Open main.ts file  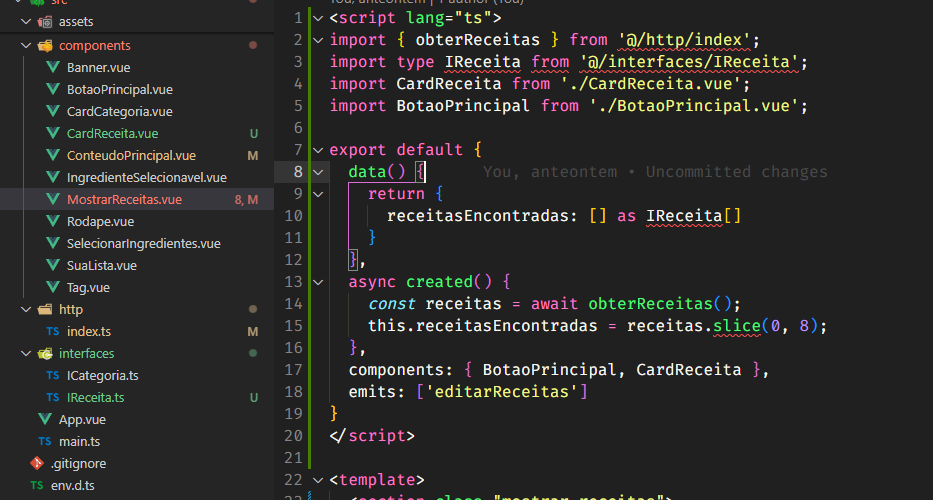[x=79, y=442]
